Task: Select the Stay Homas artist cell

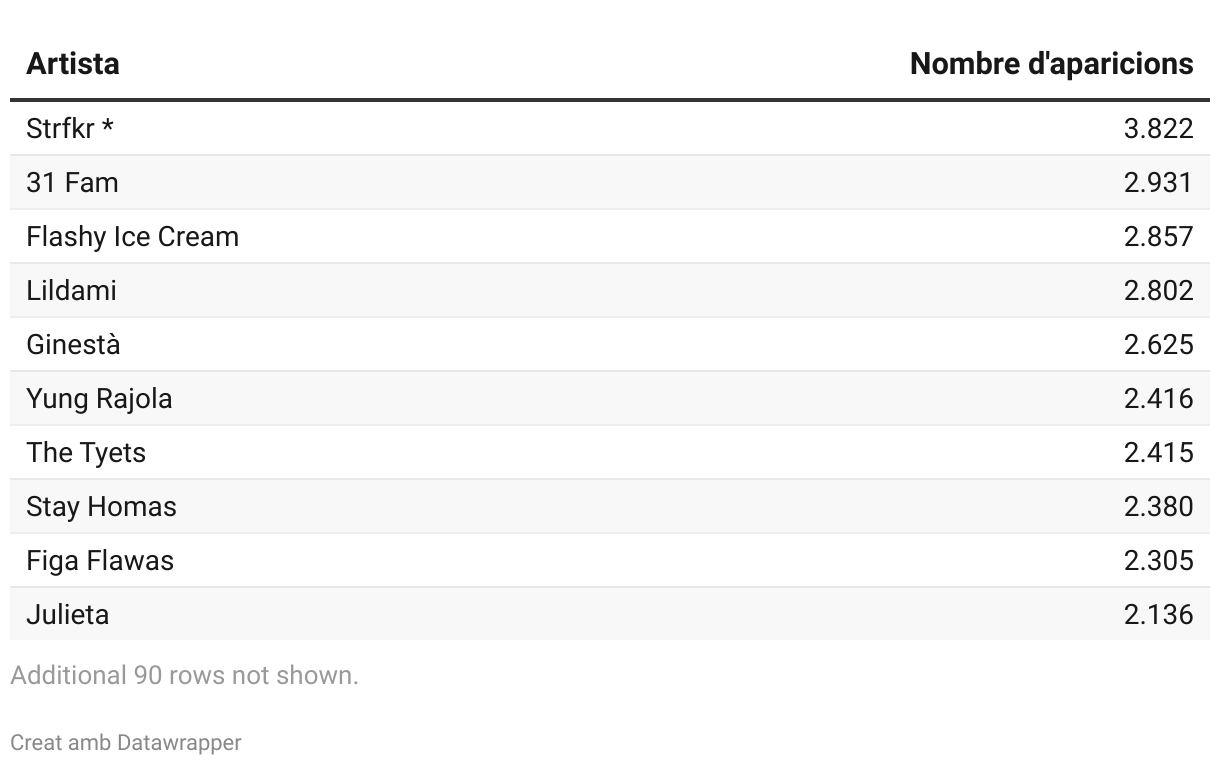Action: 101,507
